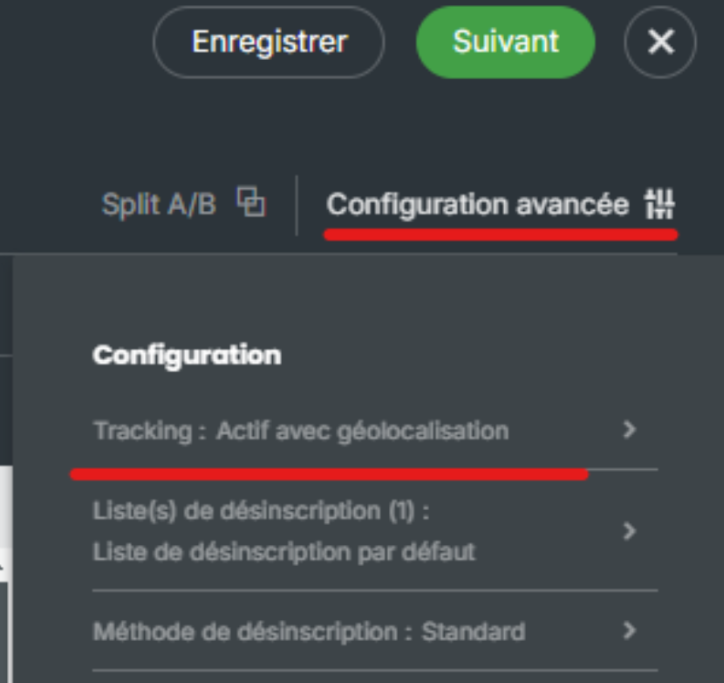Click the arrow beside Liste(s) de désinscription

(629, 531)
